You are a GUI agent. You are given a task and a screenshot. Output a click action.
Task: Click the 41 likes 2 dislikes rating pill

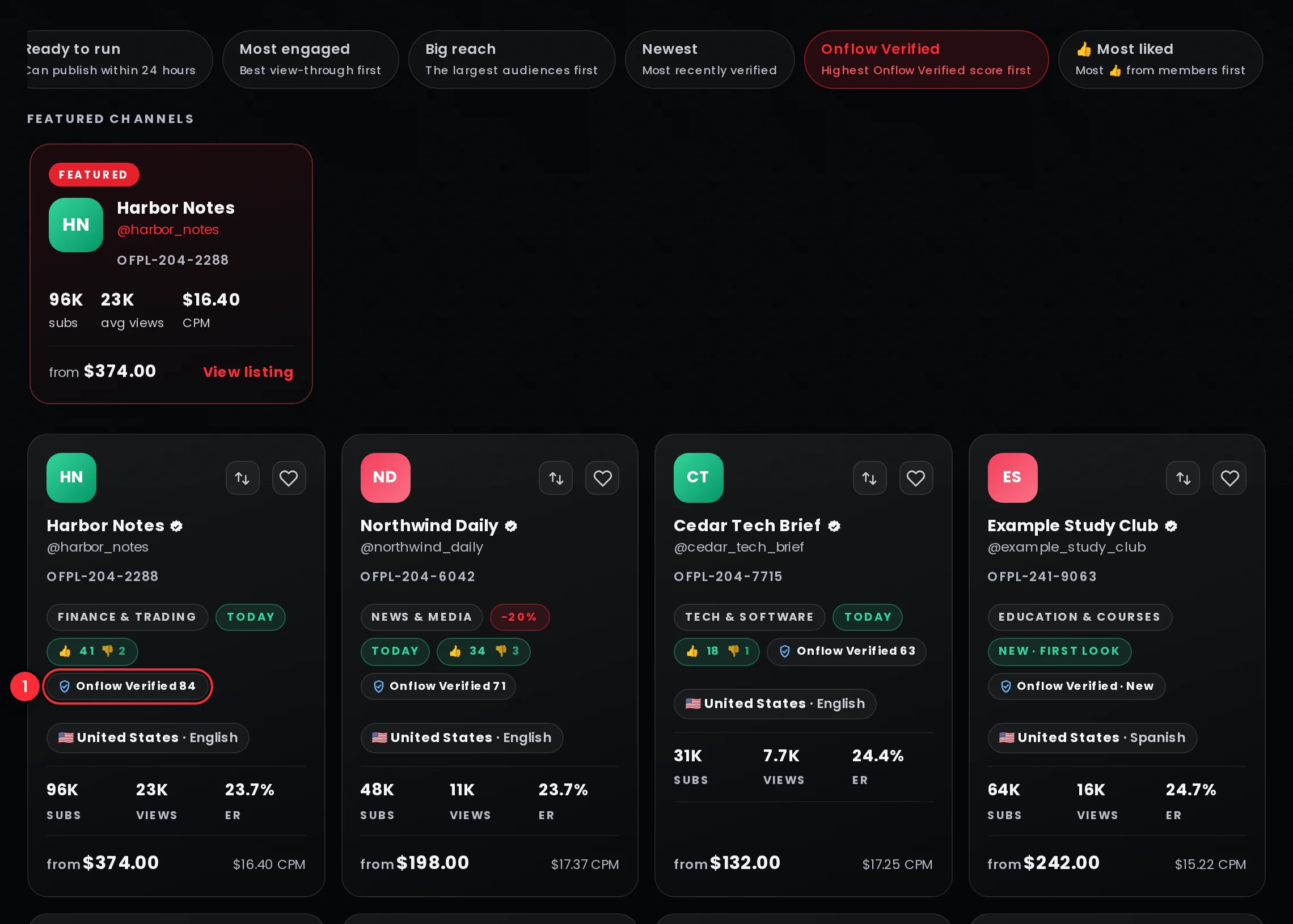92,651
